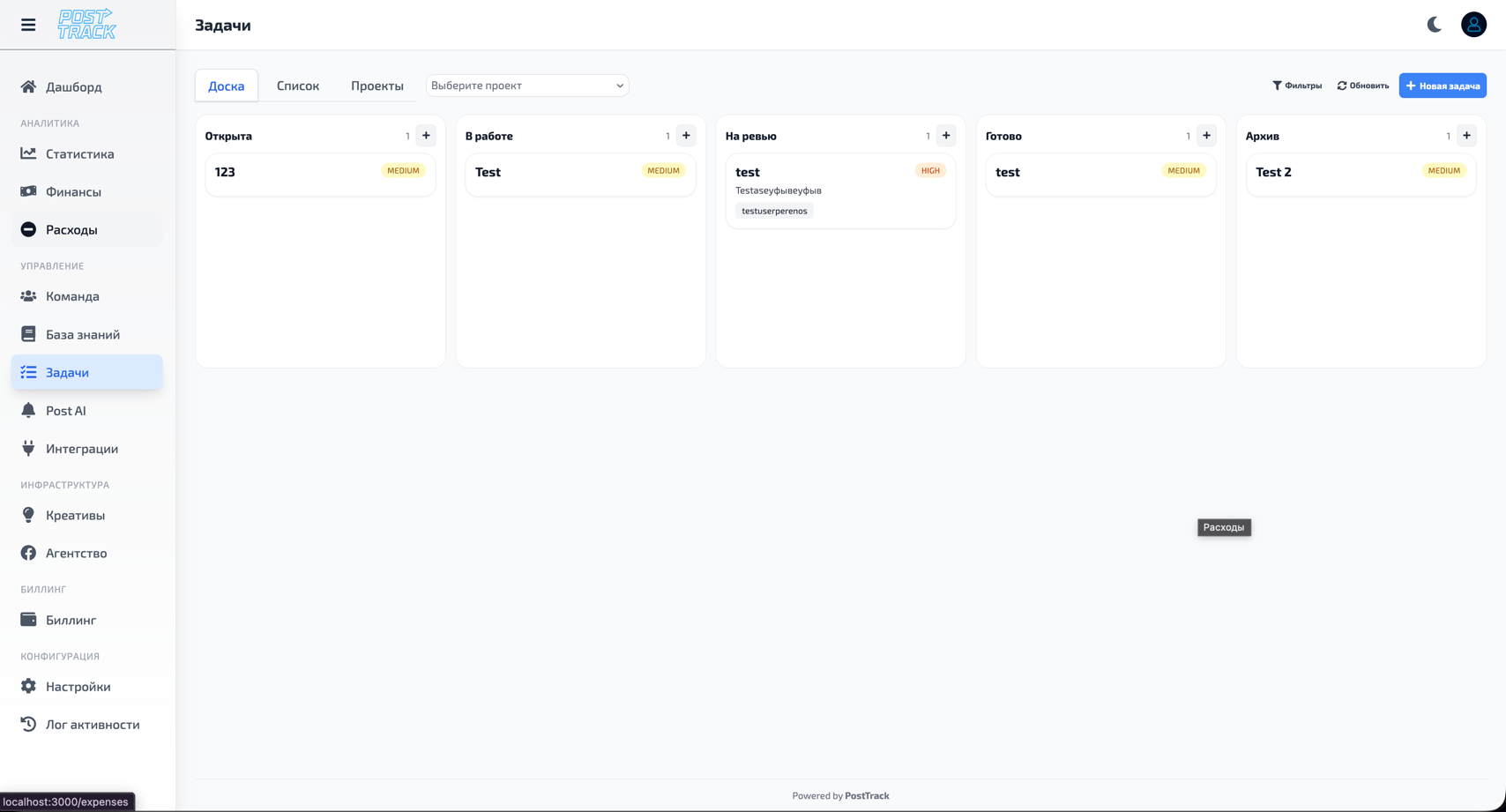Open the Выберите проект dropdown

(527, 85)
